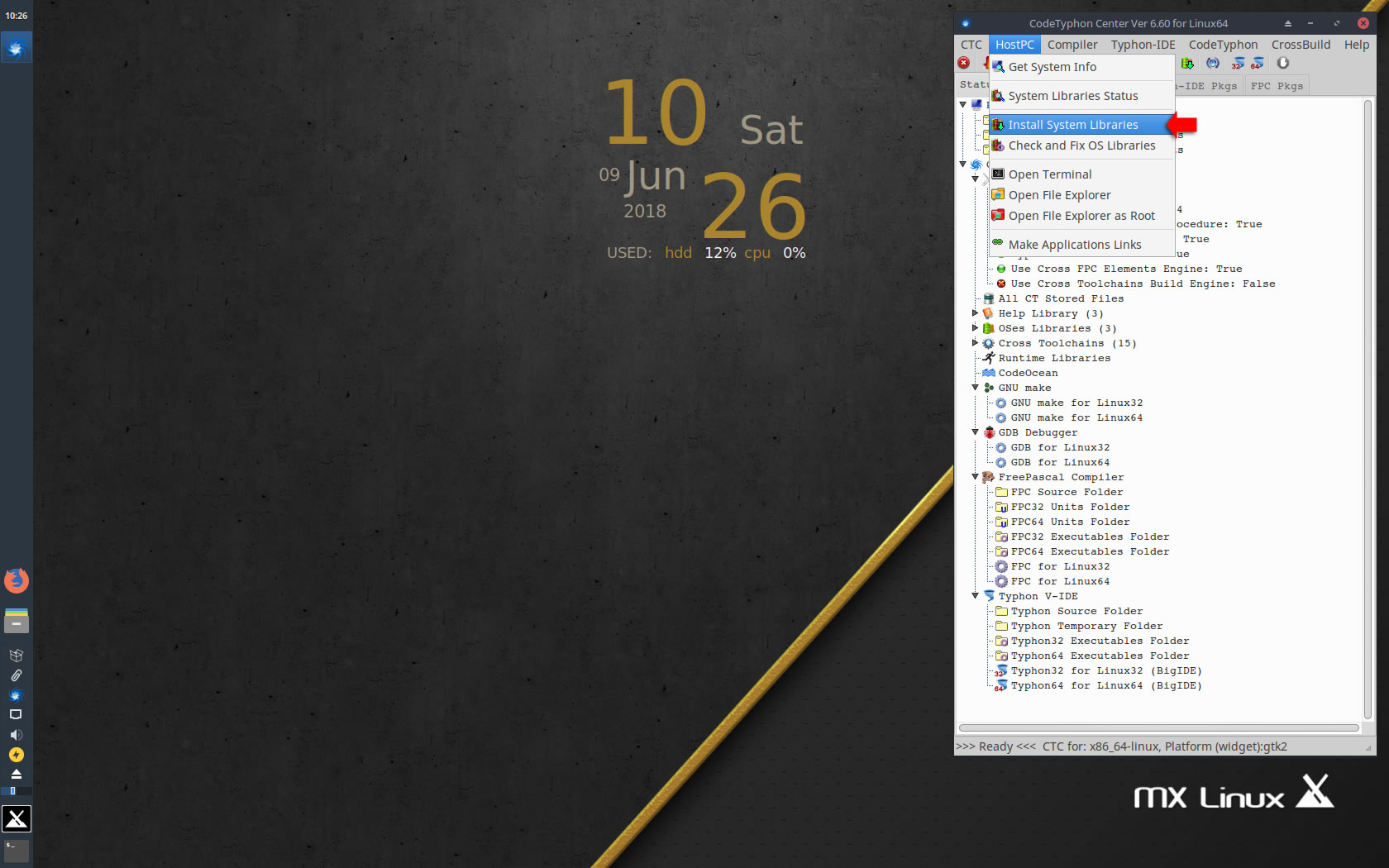Open the file manager in side panel
1389x868 pixels.
point(16,620)
